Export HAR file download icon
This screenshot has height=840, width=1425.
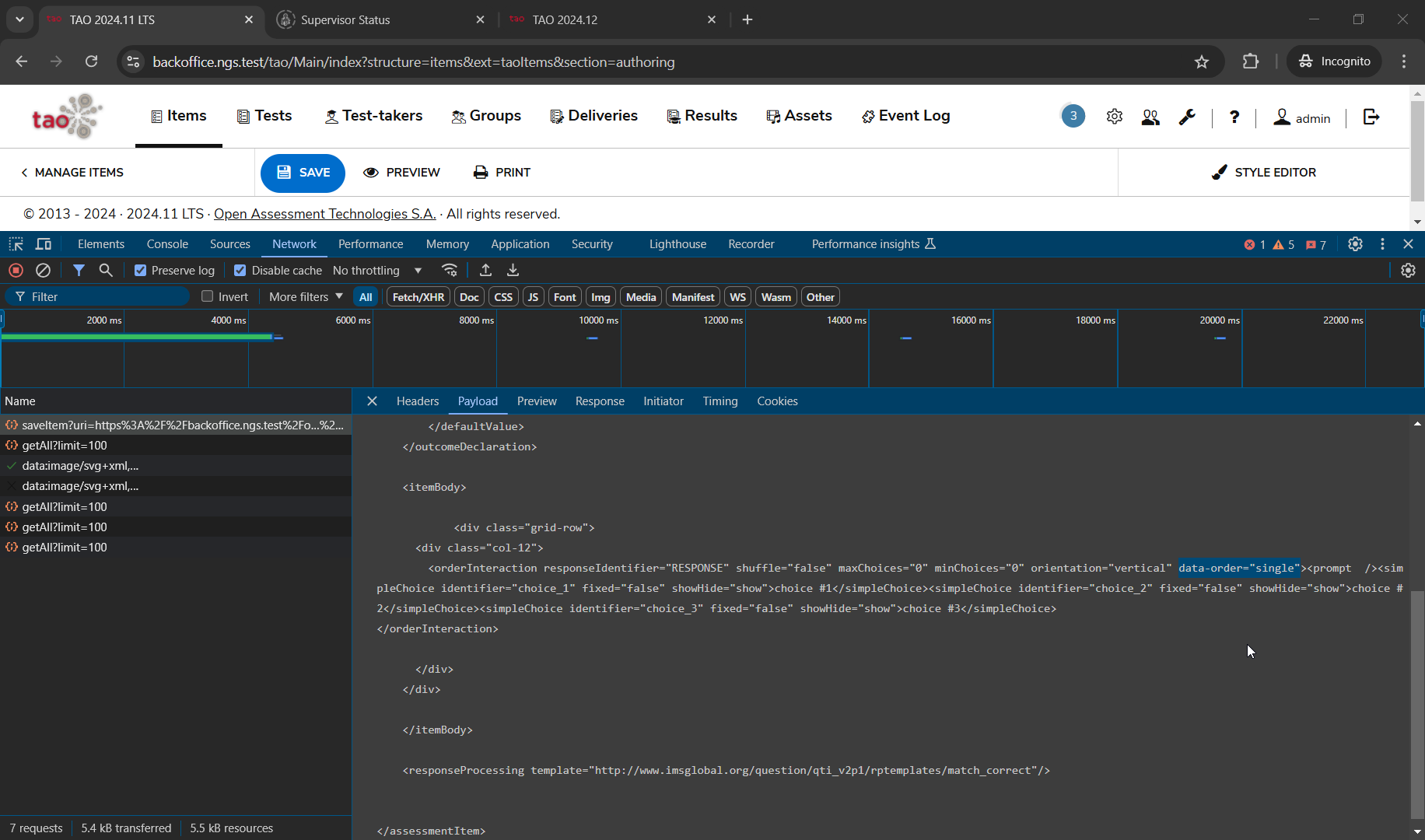point(513,270)
